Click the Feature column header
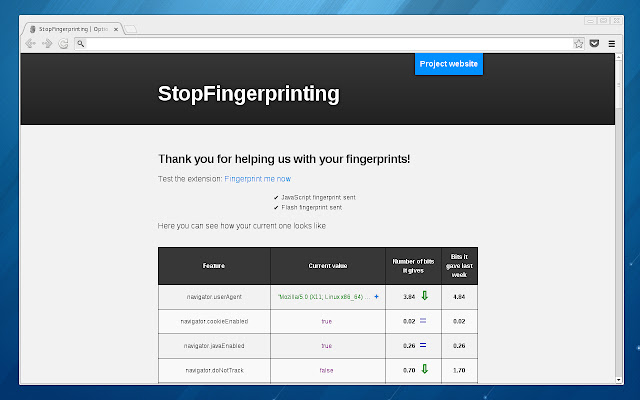The height and width of the screenshot is (400, 640). 214,266
